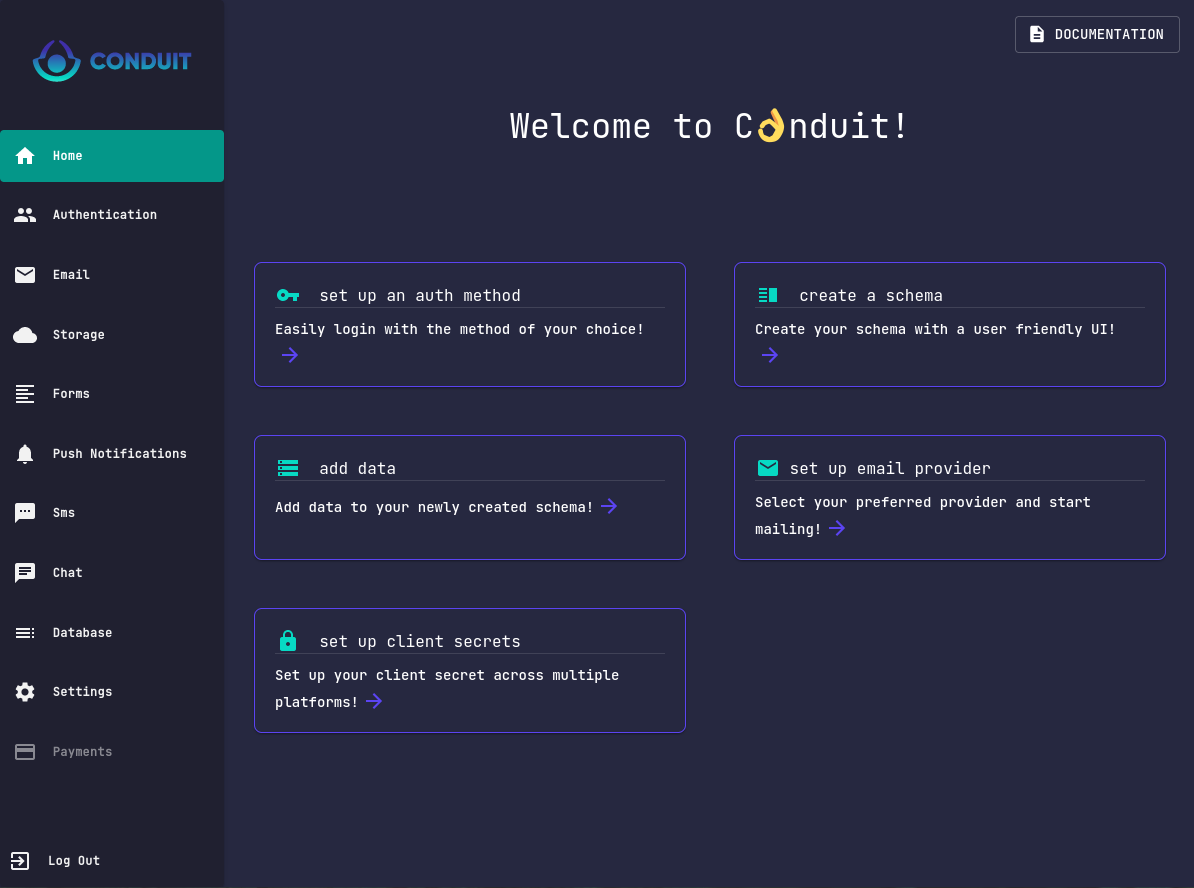Viewport: 1194px width, 888px height.
Task: Open the 'create a schema' card title
Action: pyautogui.click(x=870, y=295)
